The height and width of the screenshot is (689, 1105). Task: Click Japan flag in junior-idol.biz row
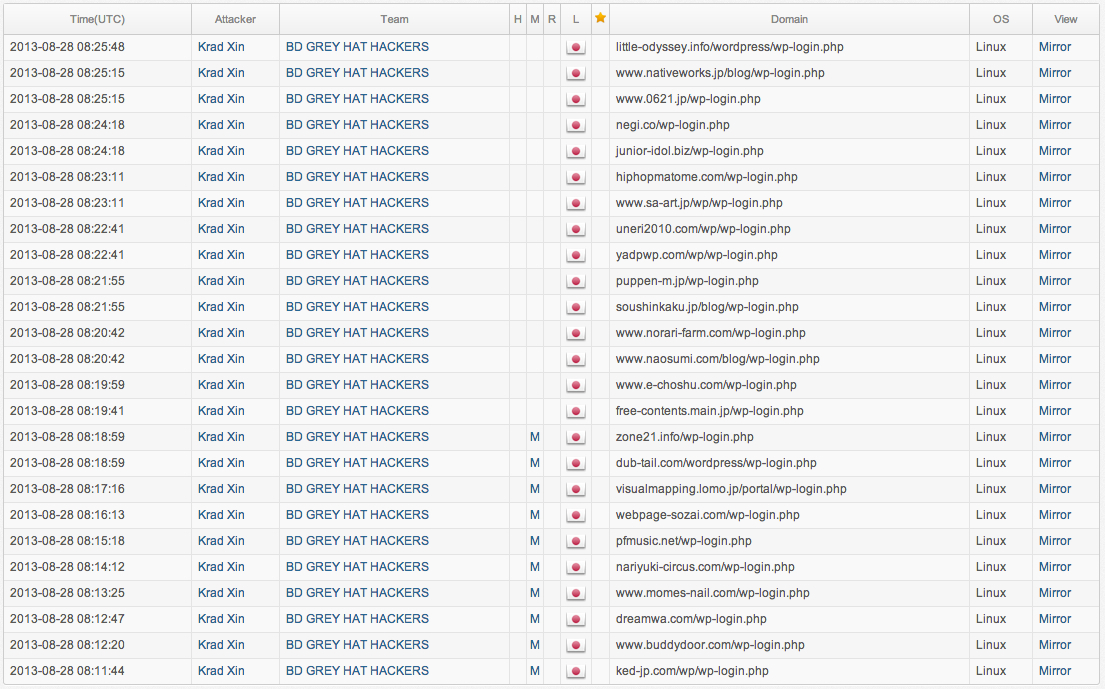[576, 151]
